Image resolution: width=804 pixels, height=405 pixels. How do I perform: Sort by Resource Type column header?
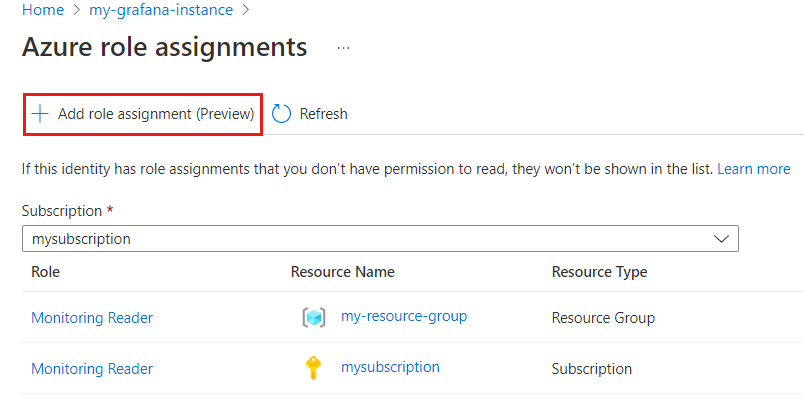[599, 272]
